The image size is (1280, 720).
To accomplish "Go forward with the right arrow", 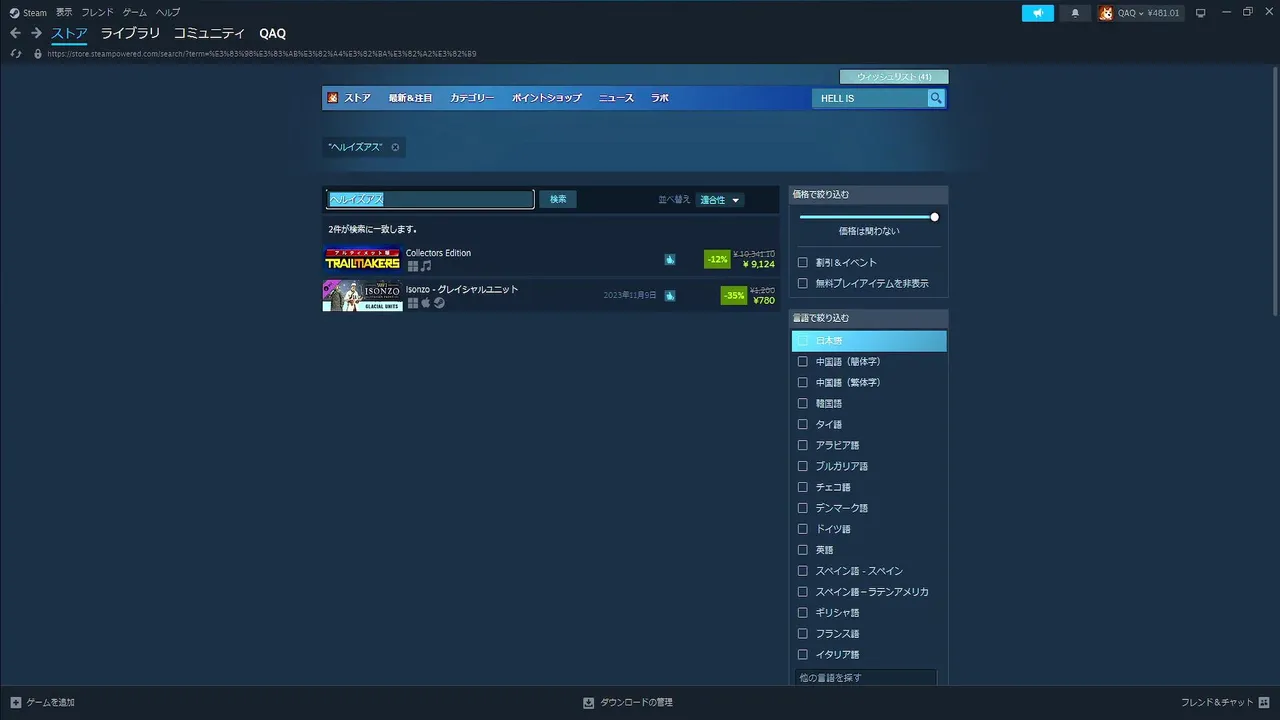I will pyautogui.click(x=36, y=33).
